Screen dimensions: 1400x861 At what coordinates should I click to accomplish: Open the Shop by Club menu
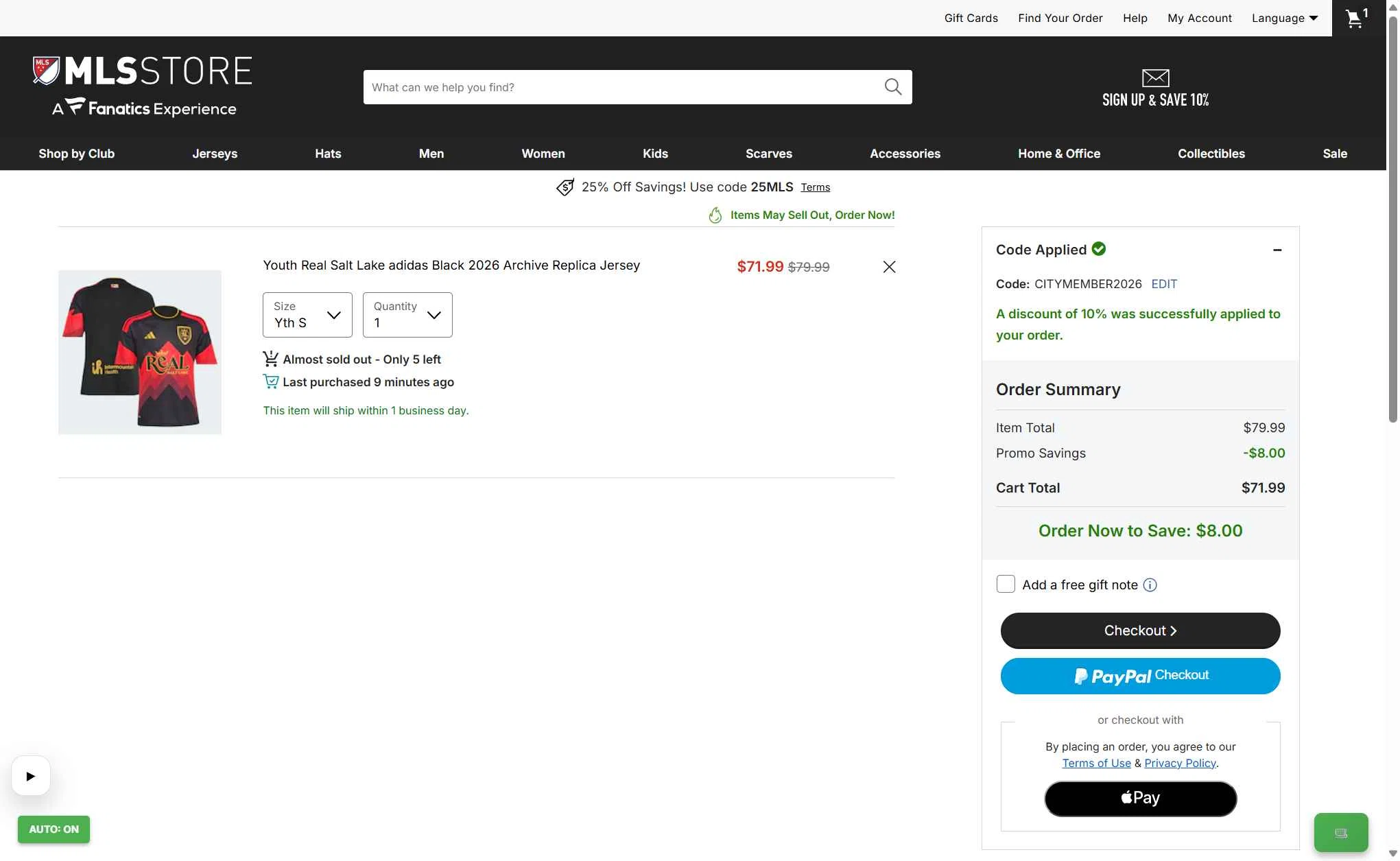pyautogui.click(x=77, y=154)
